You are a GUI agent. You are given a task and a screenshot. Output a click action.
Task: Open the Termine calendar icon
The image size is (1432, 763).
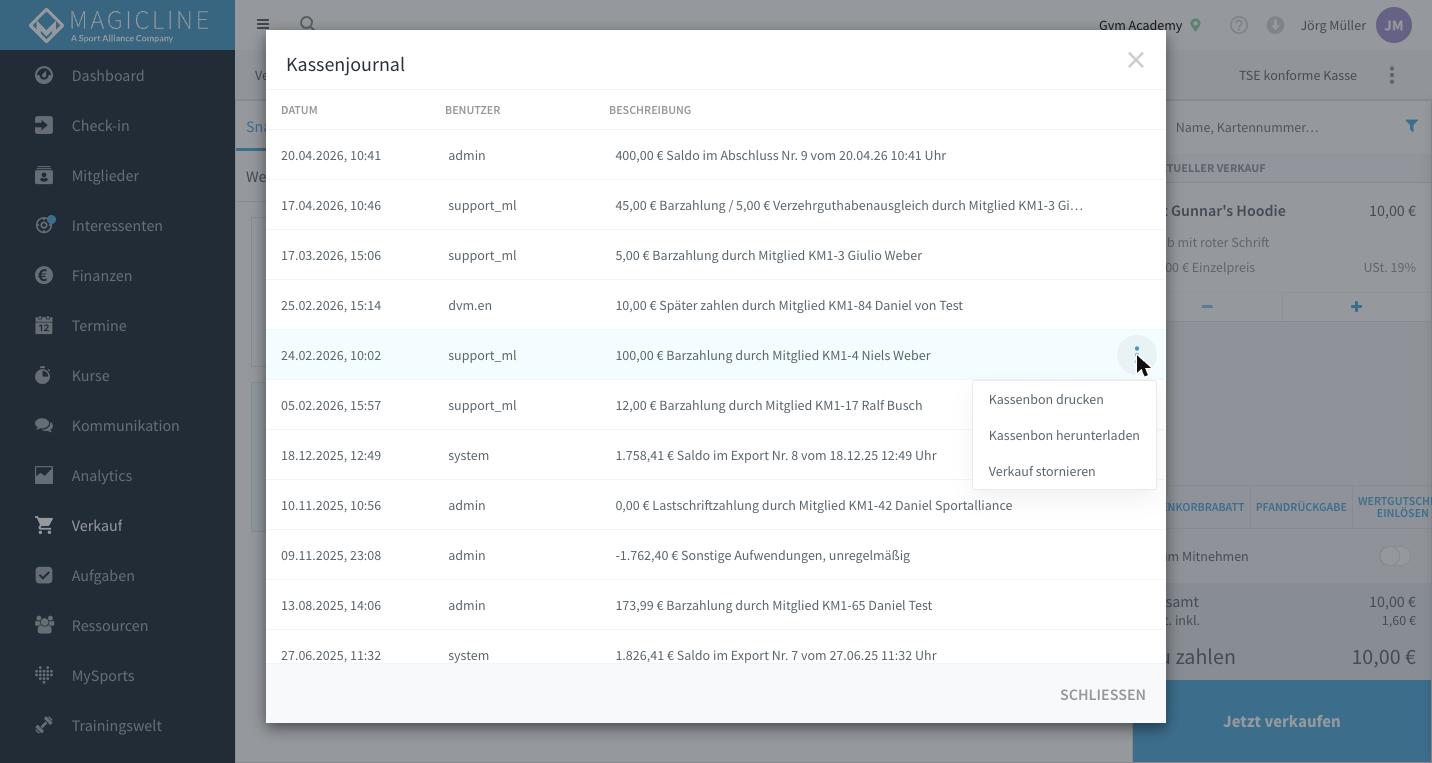click(x=44, y=325)
